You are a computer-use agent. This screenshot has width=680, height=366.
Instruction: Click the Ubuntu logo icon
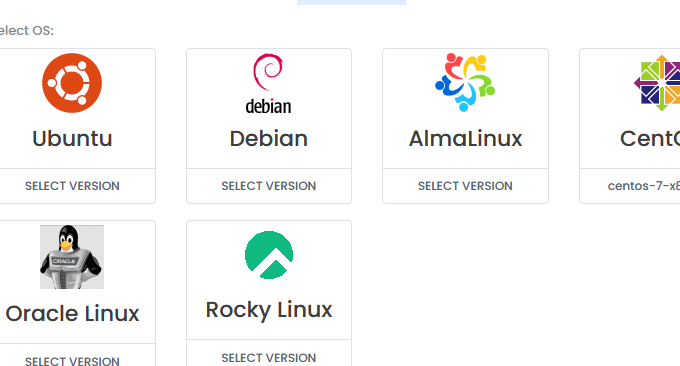(72, 83)
